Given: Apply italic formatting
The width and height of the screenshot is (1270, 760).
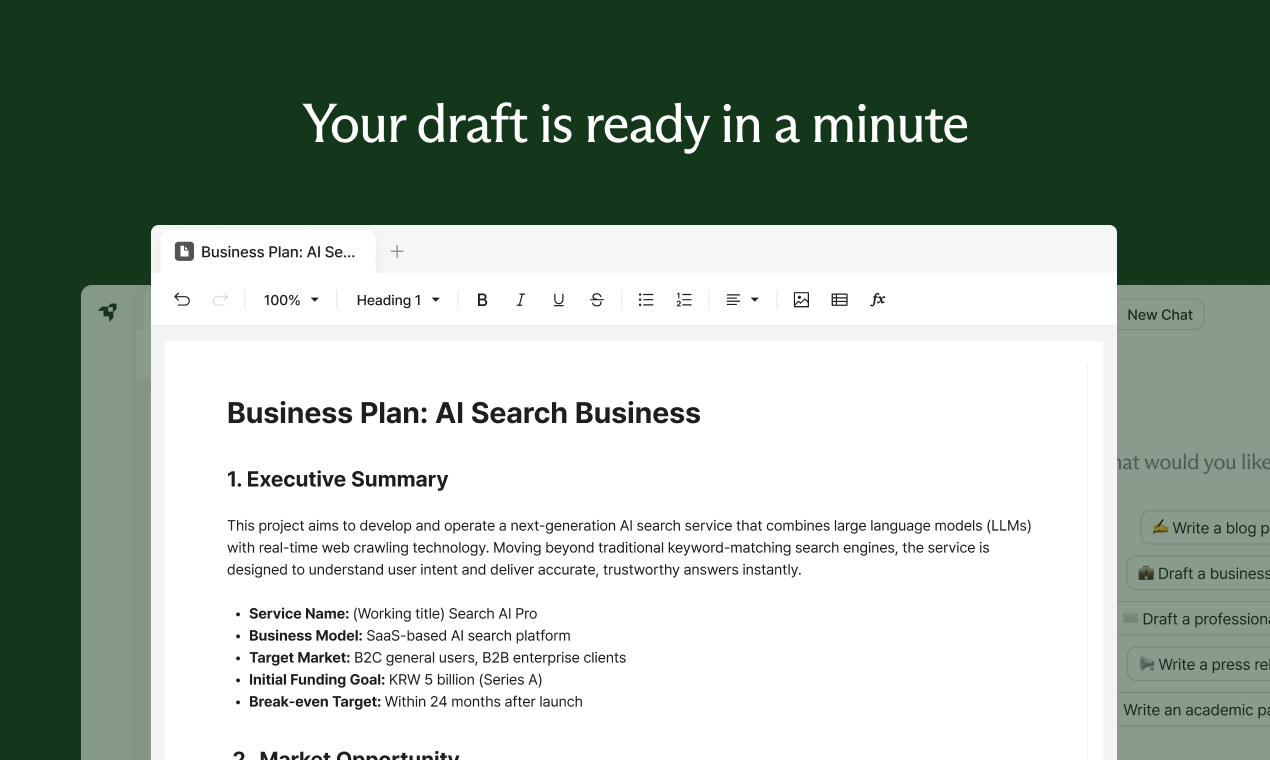Looking at the screenshot, I should [x=520, y=299].
